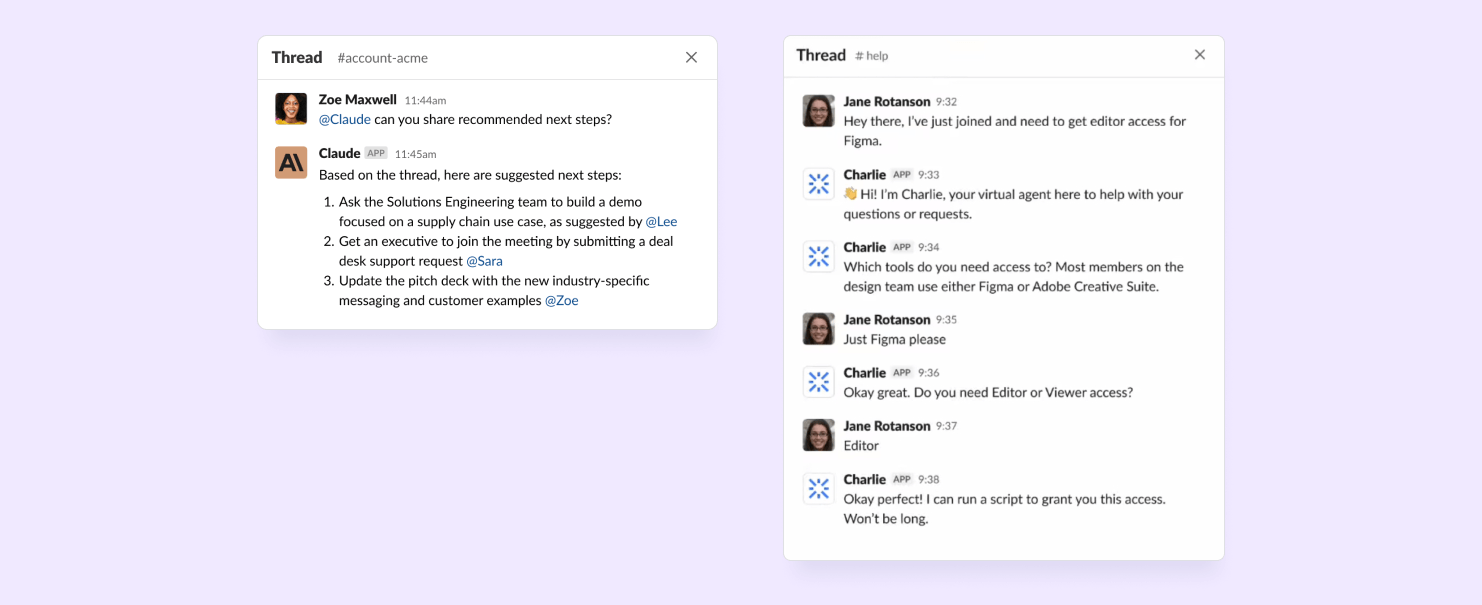Open the @Claude mention link

coord(343,119)
